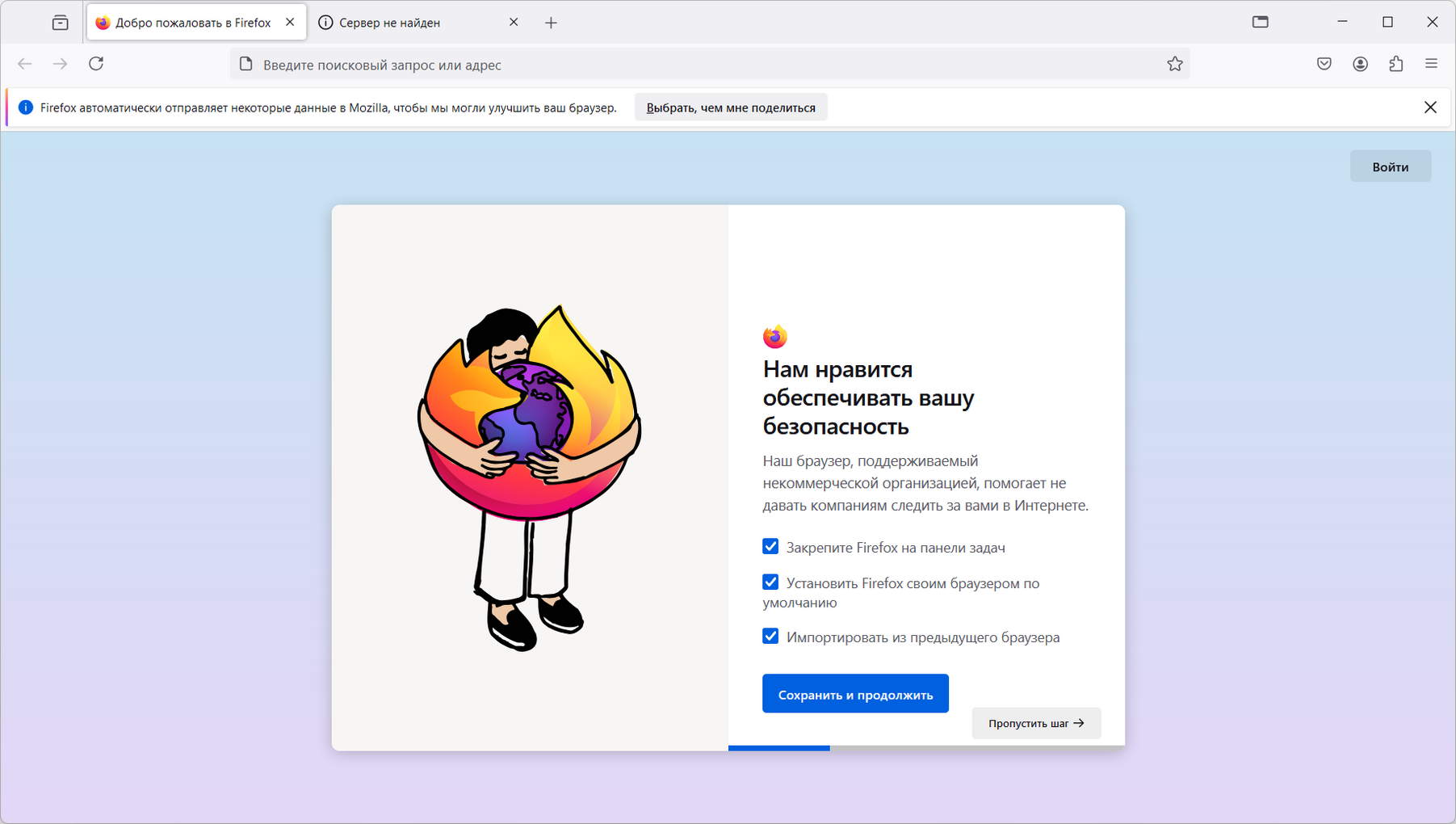Bookmark this page with the star icon
1456x824 pixels.
[1175, 64]
